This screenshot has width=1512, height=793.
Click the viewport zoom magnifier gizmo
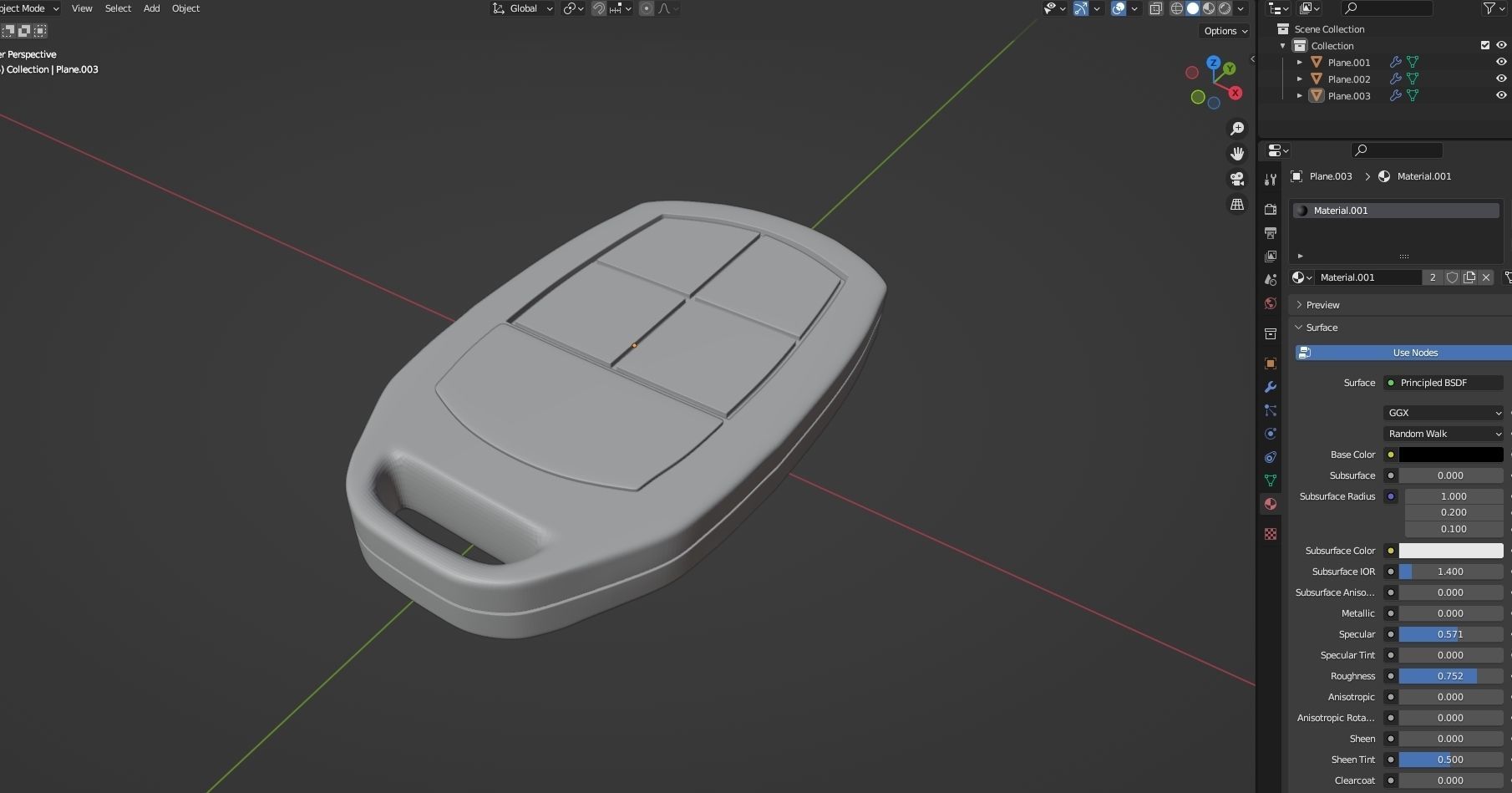click(x=1237, y=129)
